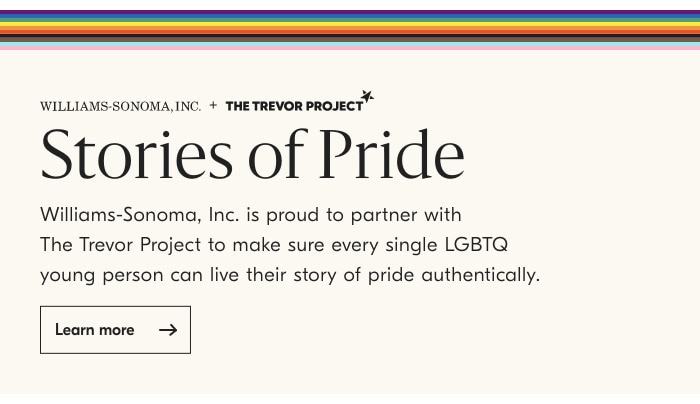The height and width of the screenshot is (404, 700).
Task: Click the Trevor Project star icon
Action: pyautogui.click(x=367, y=96)
